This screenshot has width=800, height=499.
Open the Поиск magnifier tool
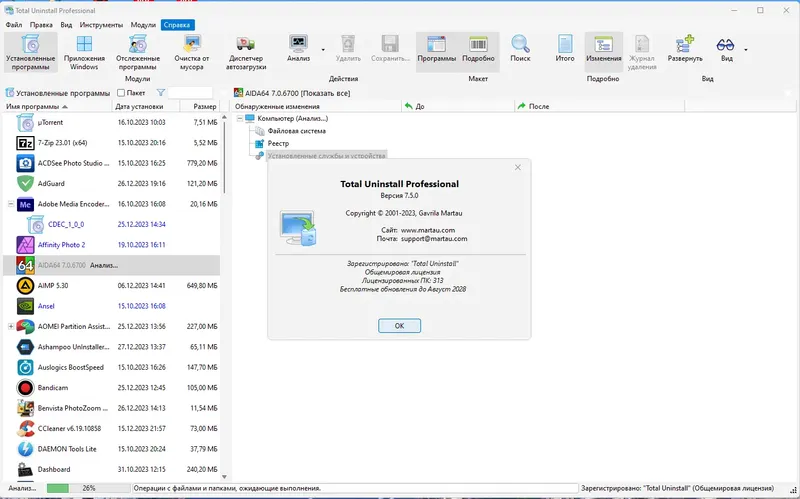[520, 49]
